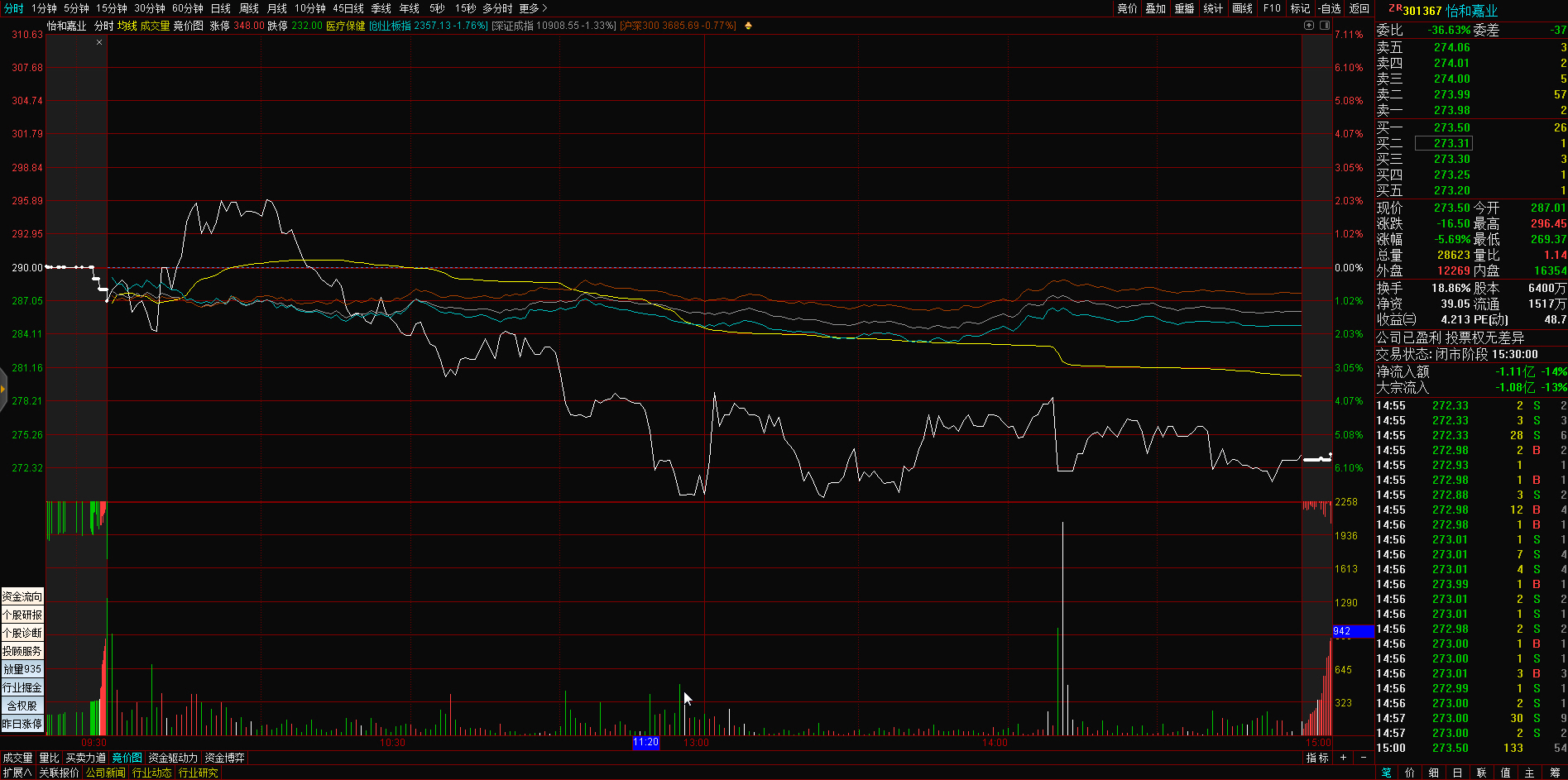
Task: Close the pre-market auction panel with X
Action: tap(99, 42)
